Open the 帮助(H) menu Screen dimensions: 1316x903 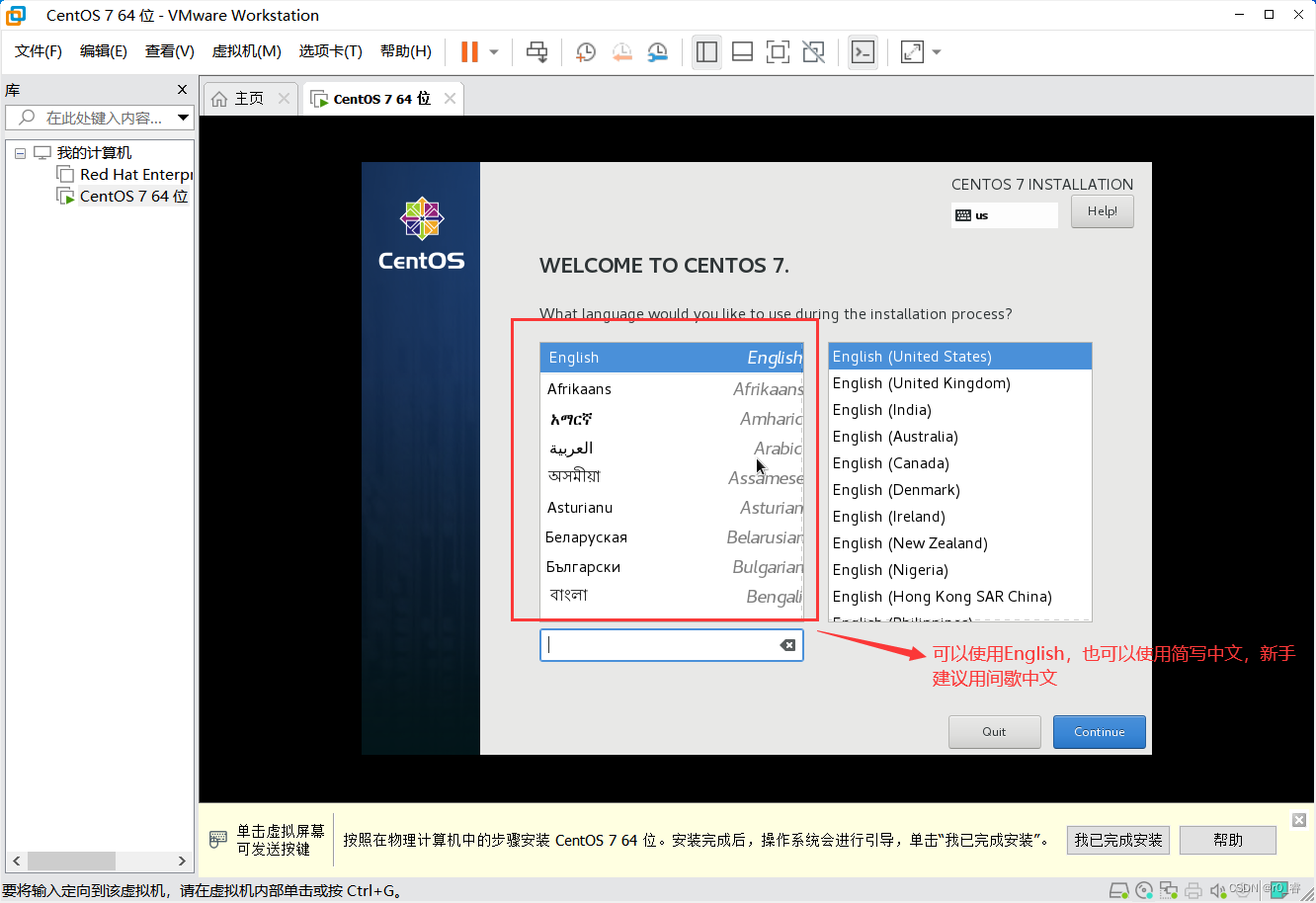pos(406,51)
